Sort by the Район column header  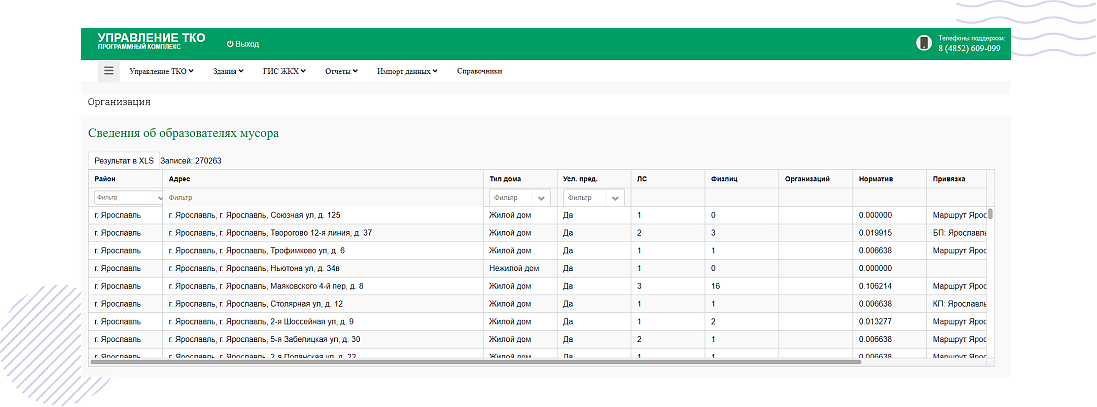click(x=125, y=179)
